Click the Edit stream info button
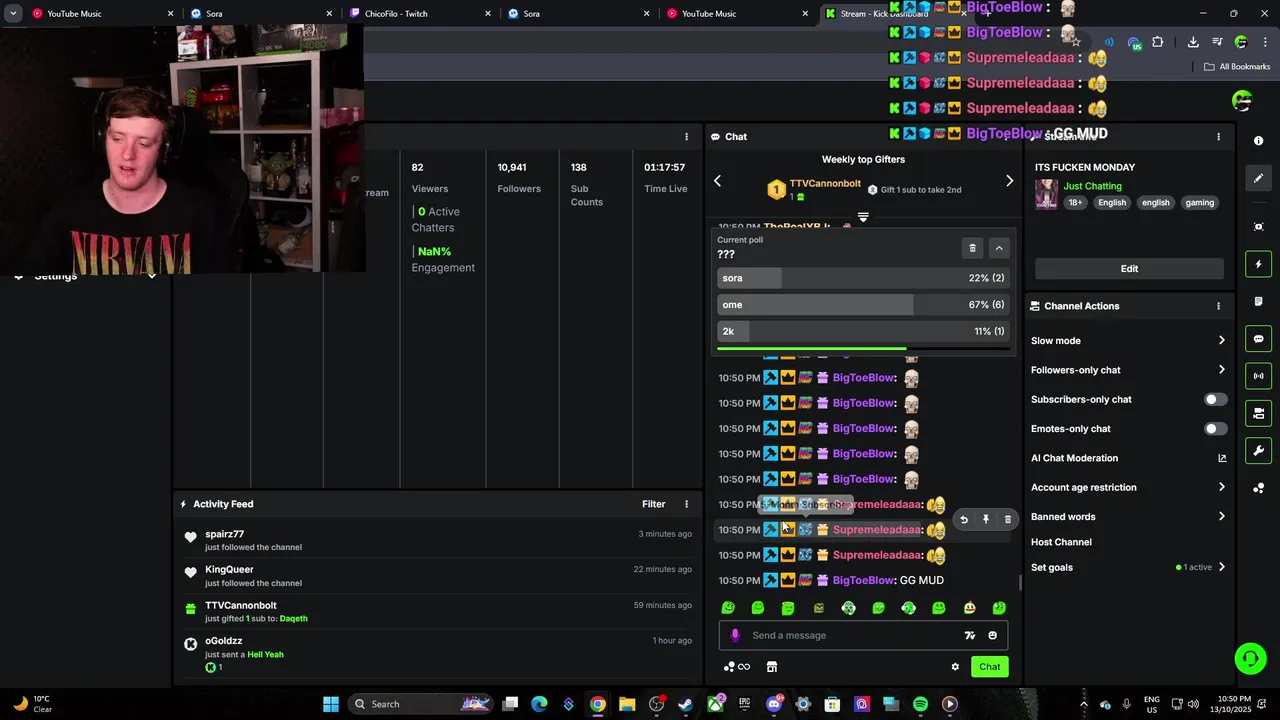The image size is (1280, 720). [1129, 268]
